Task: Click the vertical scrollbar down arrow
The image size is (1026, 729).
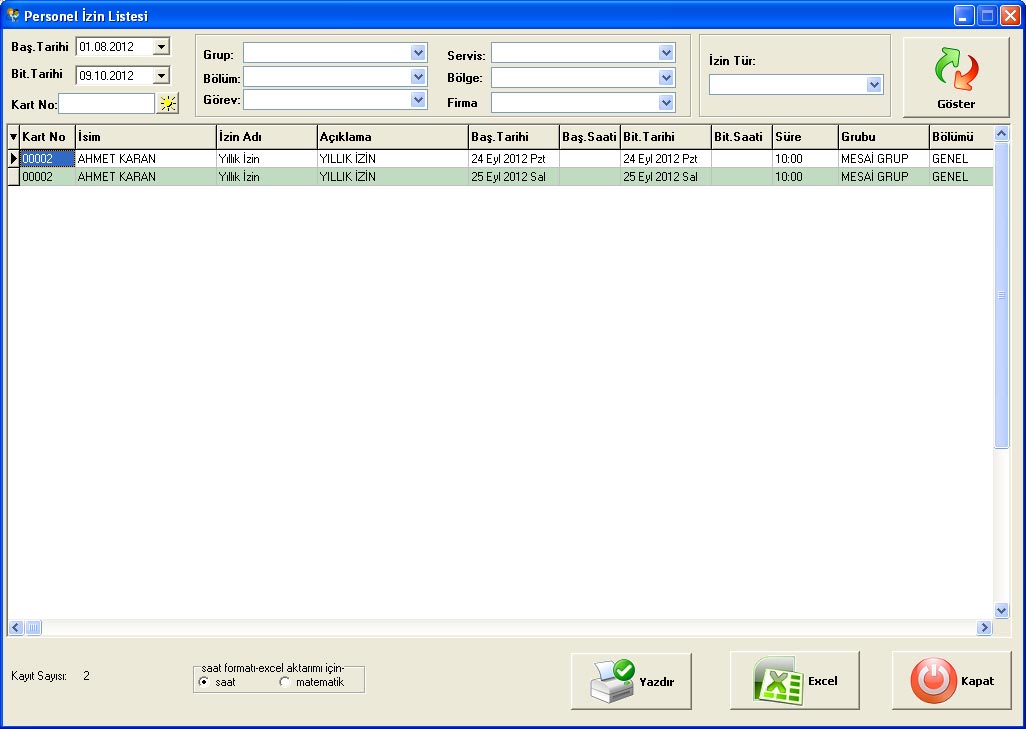Action: click(x=1002, y=610)
